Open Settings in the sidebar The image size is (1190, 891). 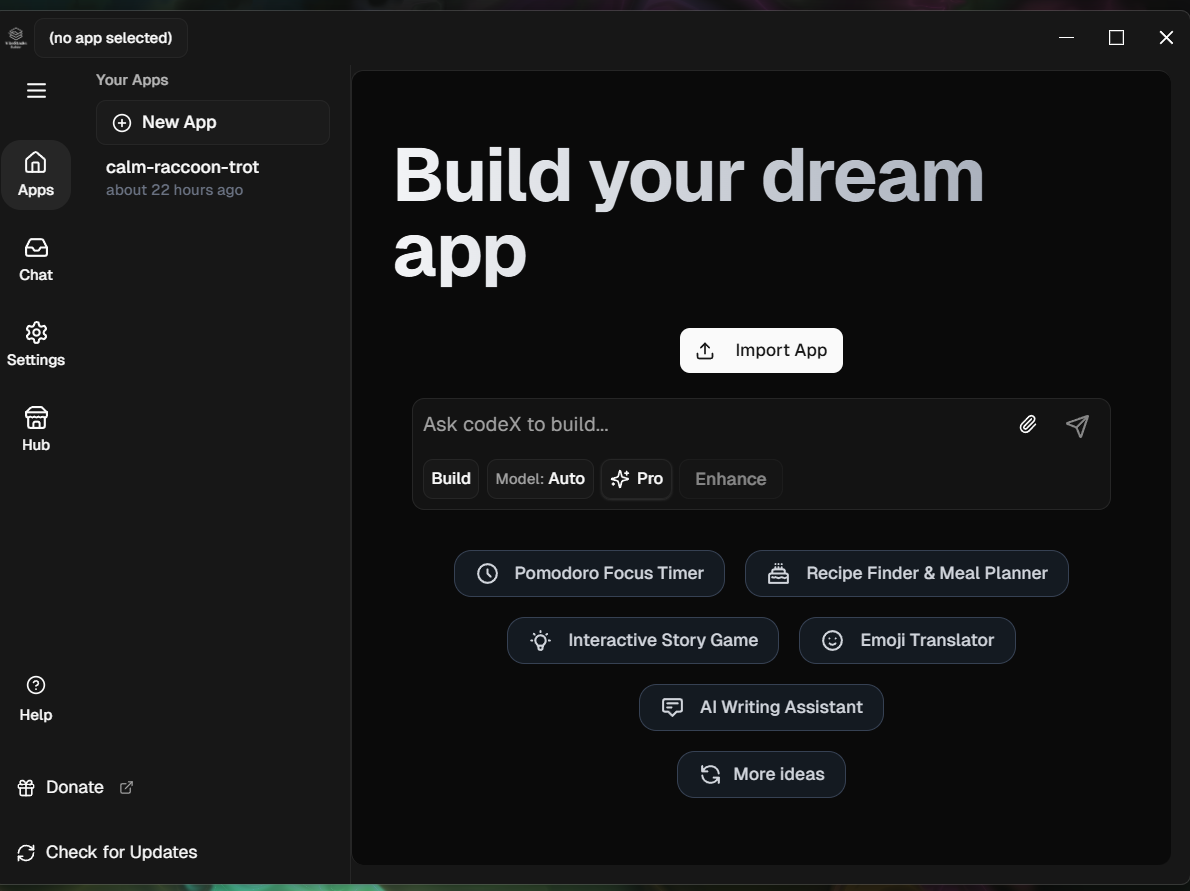(x=36, y=345)
